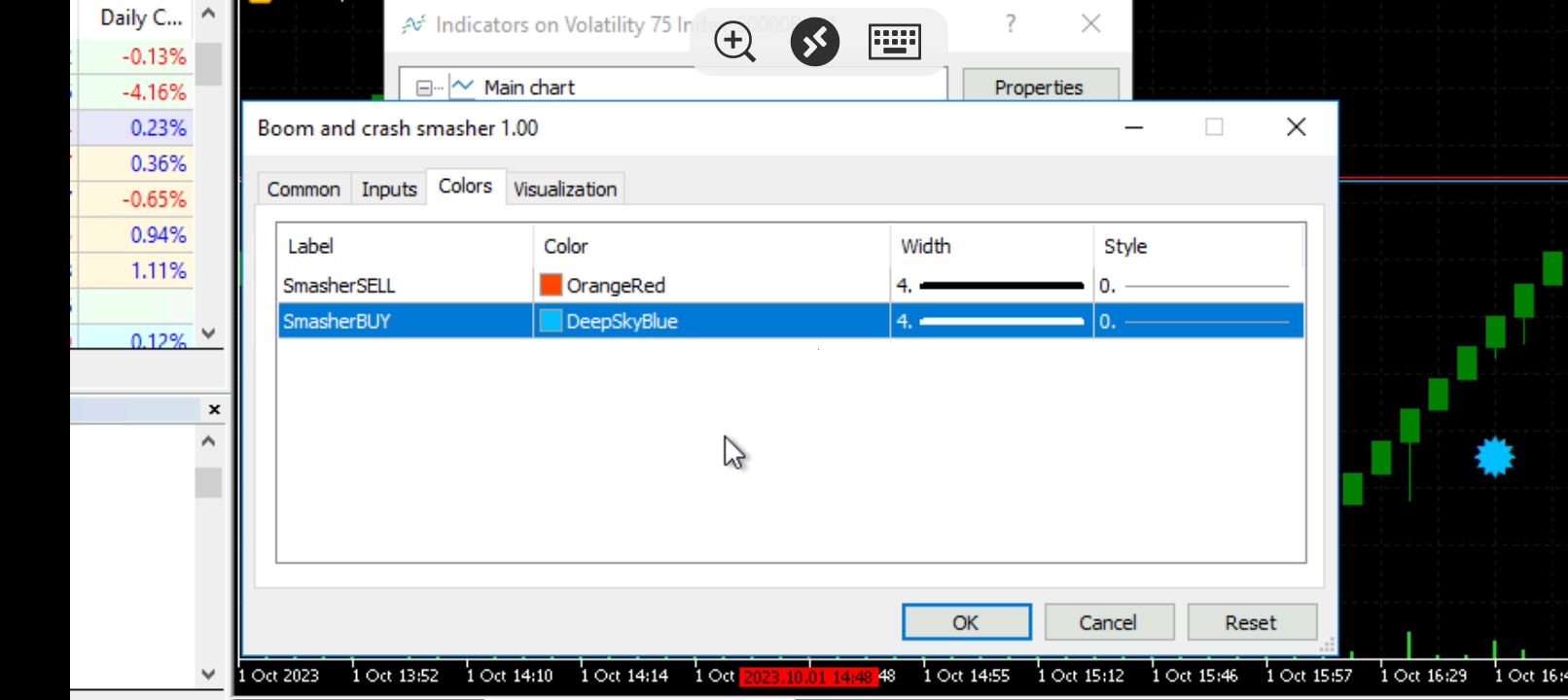
Task: Click the OrangeRed color name text
Action: 616,285
